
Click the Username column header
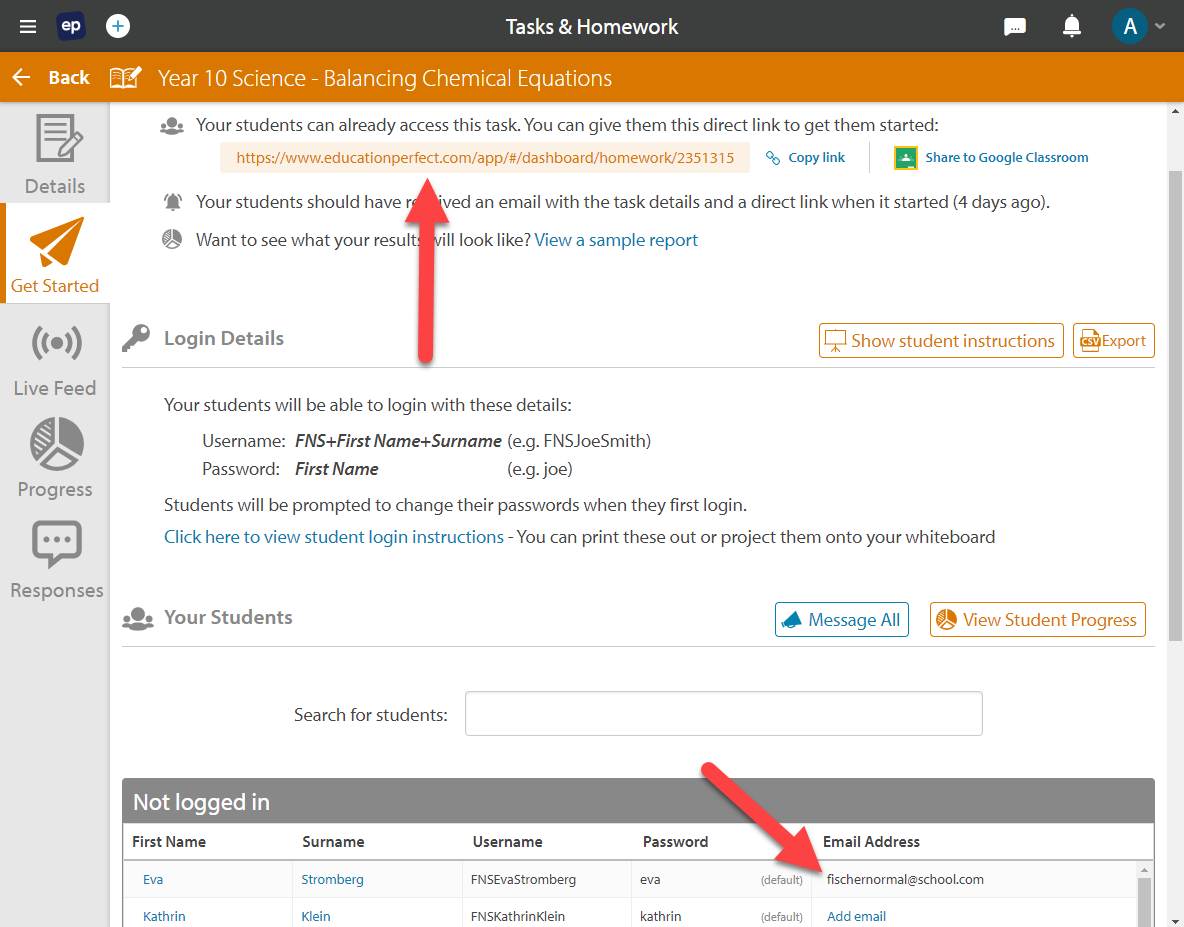pos(507,842)
